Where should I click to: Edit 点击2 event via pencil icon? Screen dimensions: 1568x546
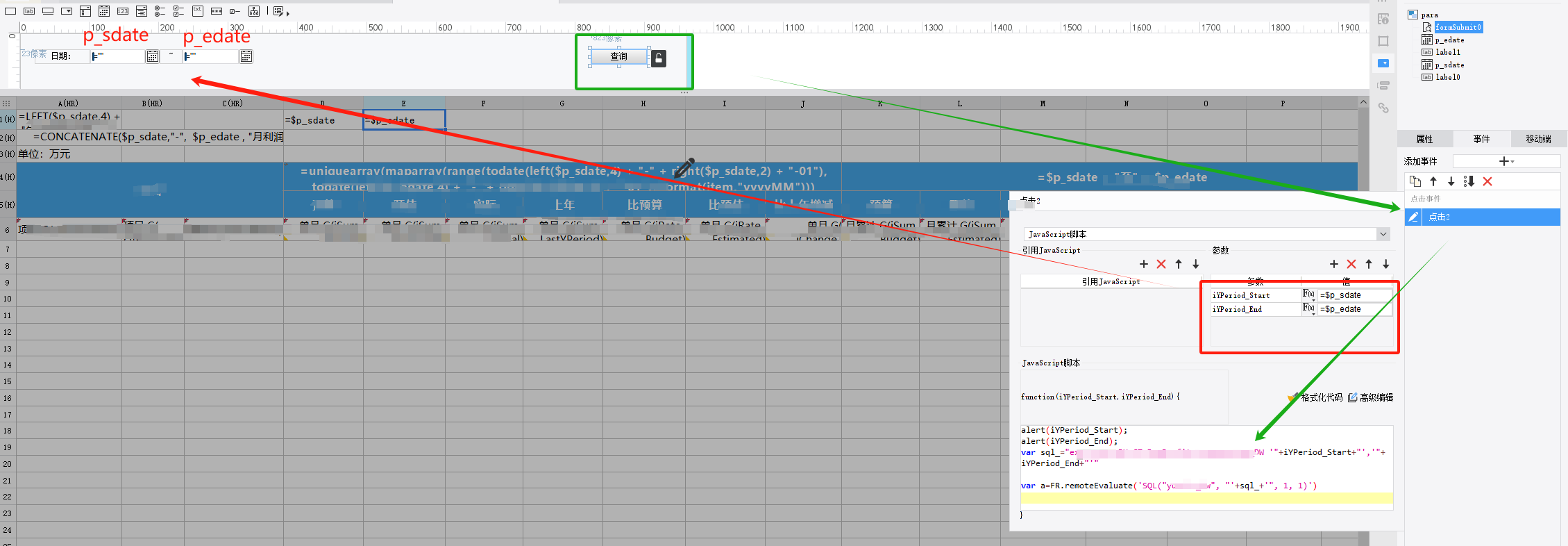[1413, 217]
